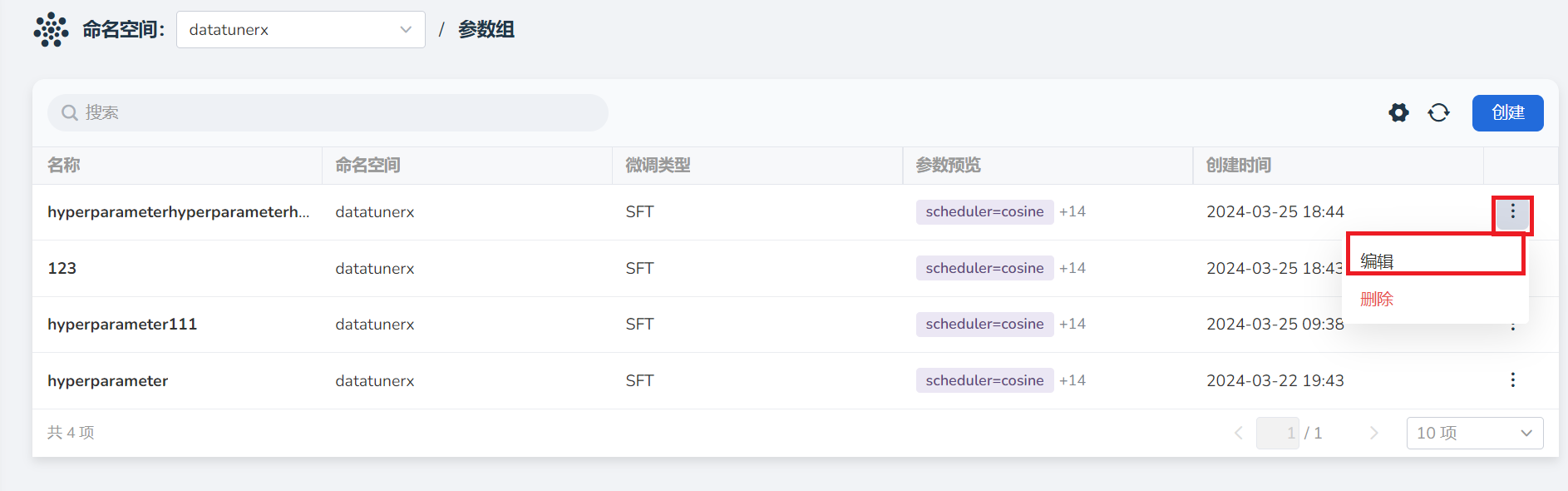This screenshot has height=491, width=1568.
Task: Open the 123 parameter group
Action: click(62, 268)
